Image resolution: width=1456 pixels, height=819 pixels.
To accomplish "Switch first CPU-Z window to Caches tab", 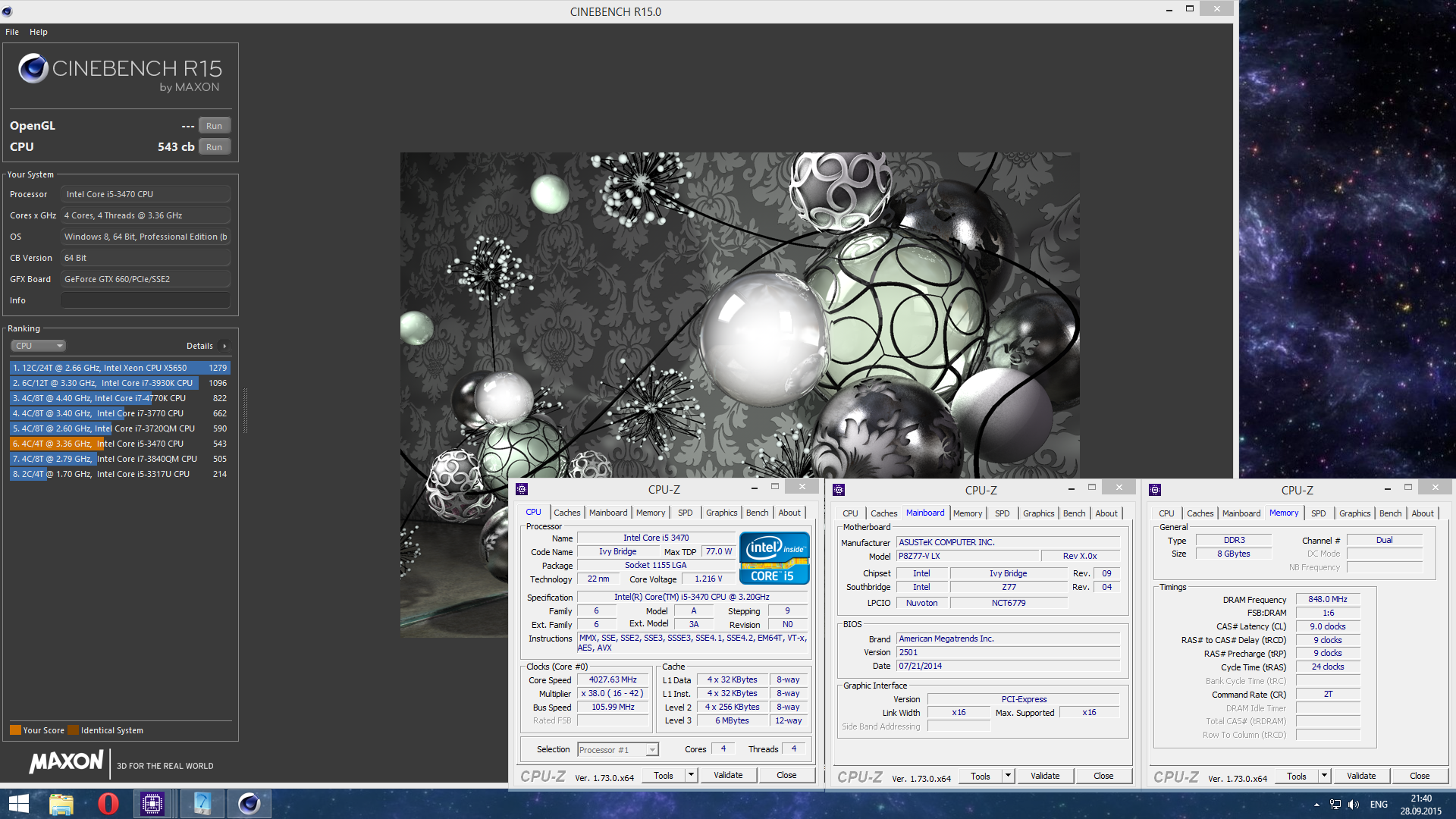I will [x=566, y=513].
